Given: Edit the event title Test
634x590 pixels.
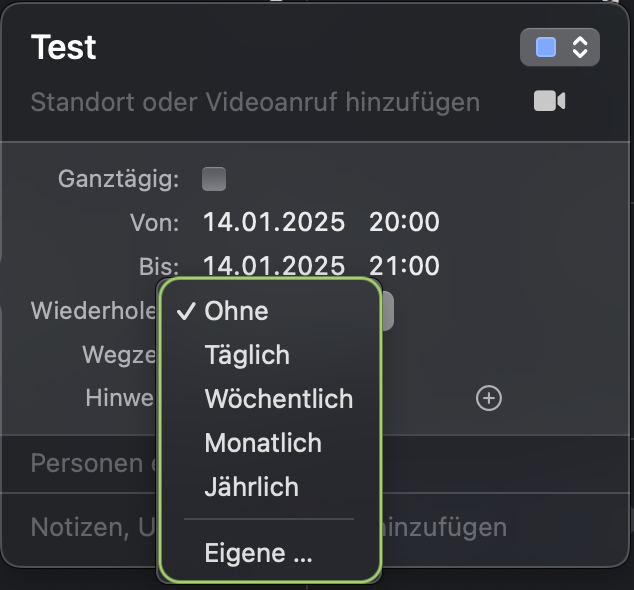Looking at the screenshot, I should (x=64, y=47).
